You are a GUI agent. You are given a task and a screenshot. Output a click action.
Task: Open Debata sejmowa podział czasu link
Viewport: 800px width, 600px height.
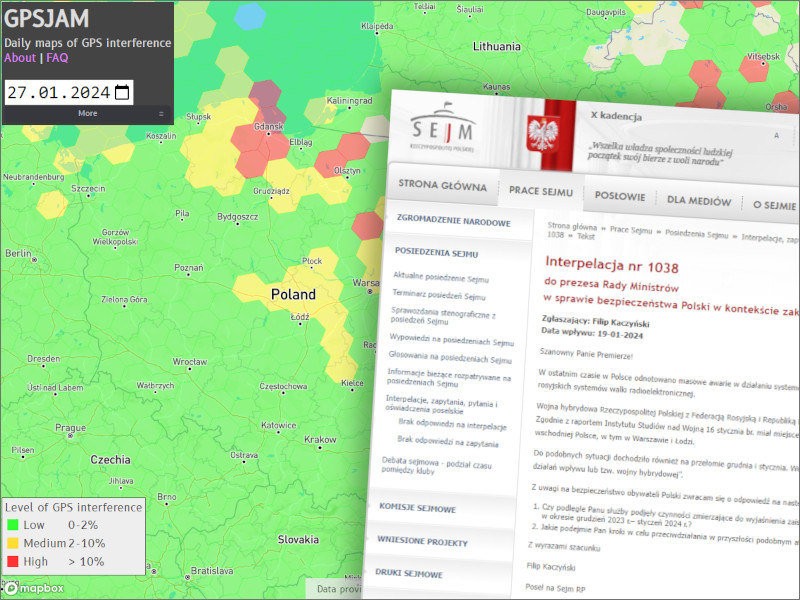coord(437,465)
